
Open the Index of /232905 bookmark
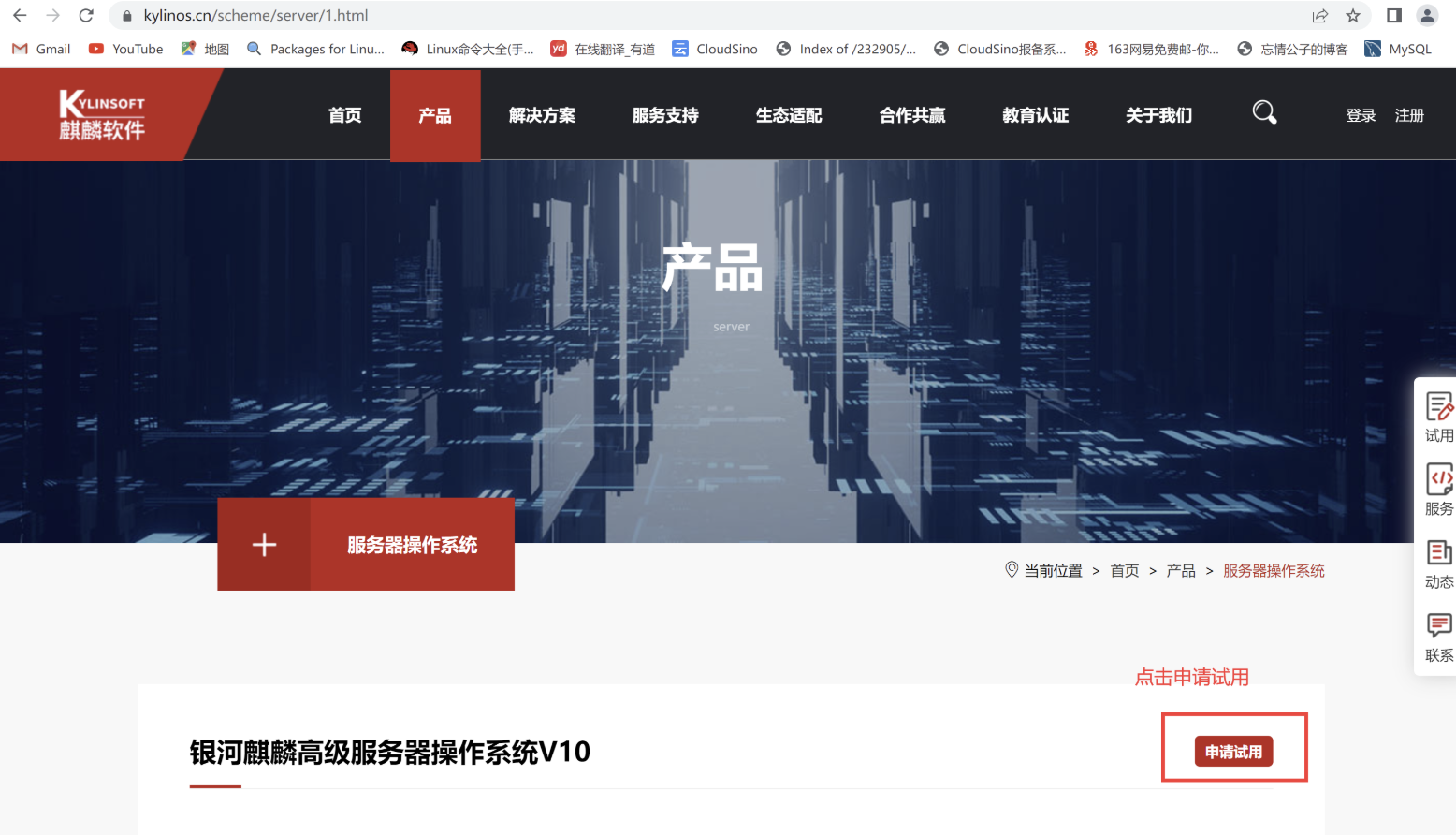point(846,49)
